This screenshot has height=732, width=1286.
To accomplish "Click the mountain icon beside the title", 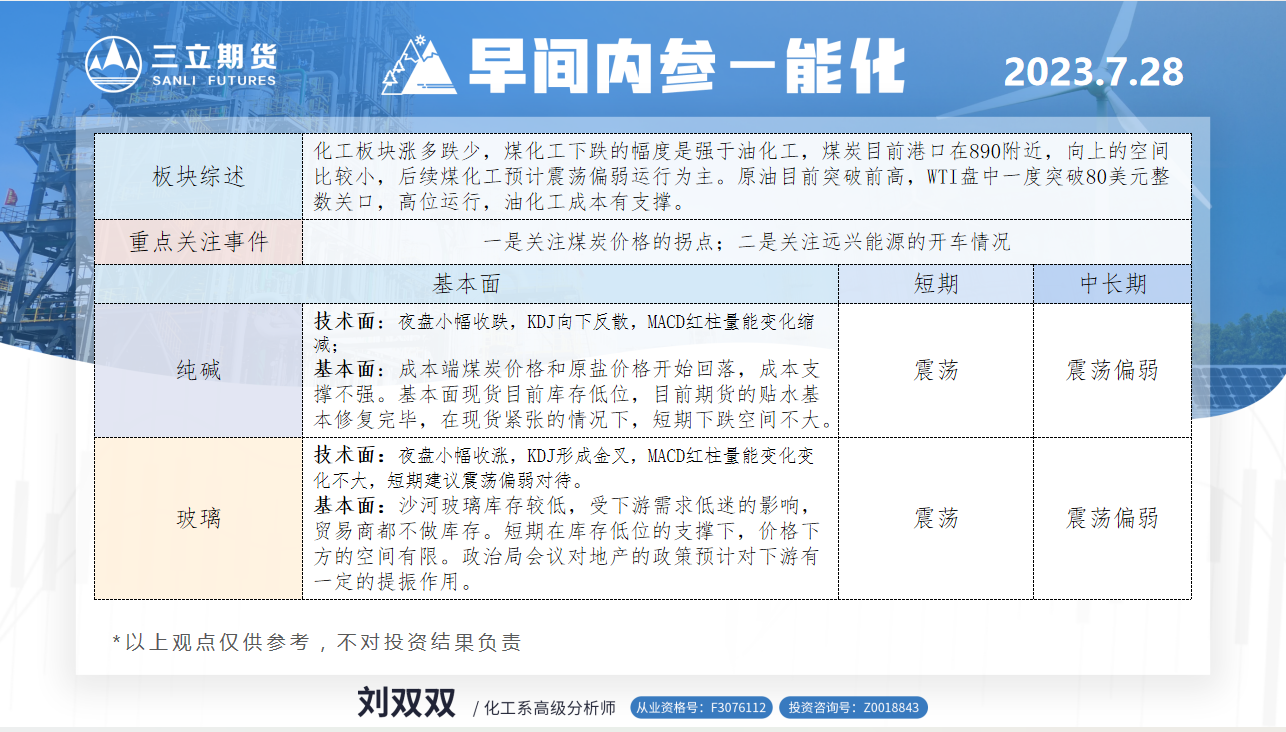I will click(x=415, y=66).
